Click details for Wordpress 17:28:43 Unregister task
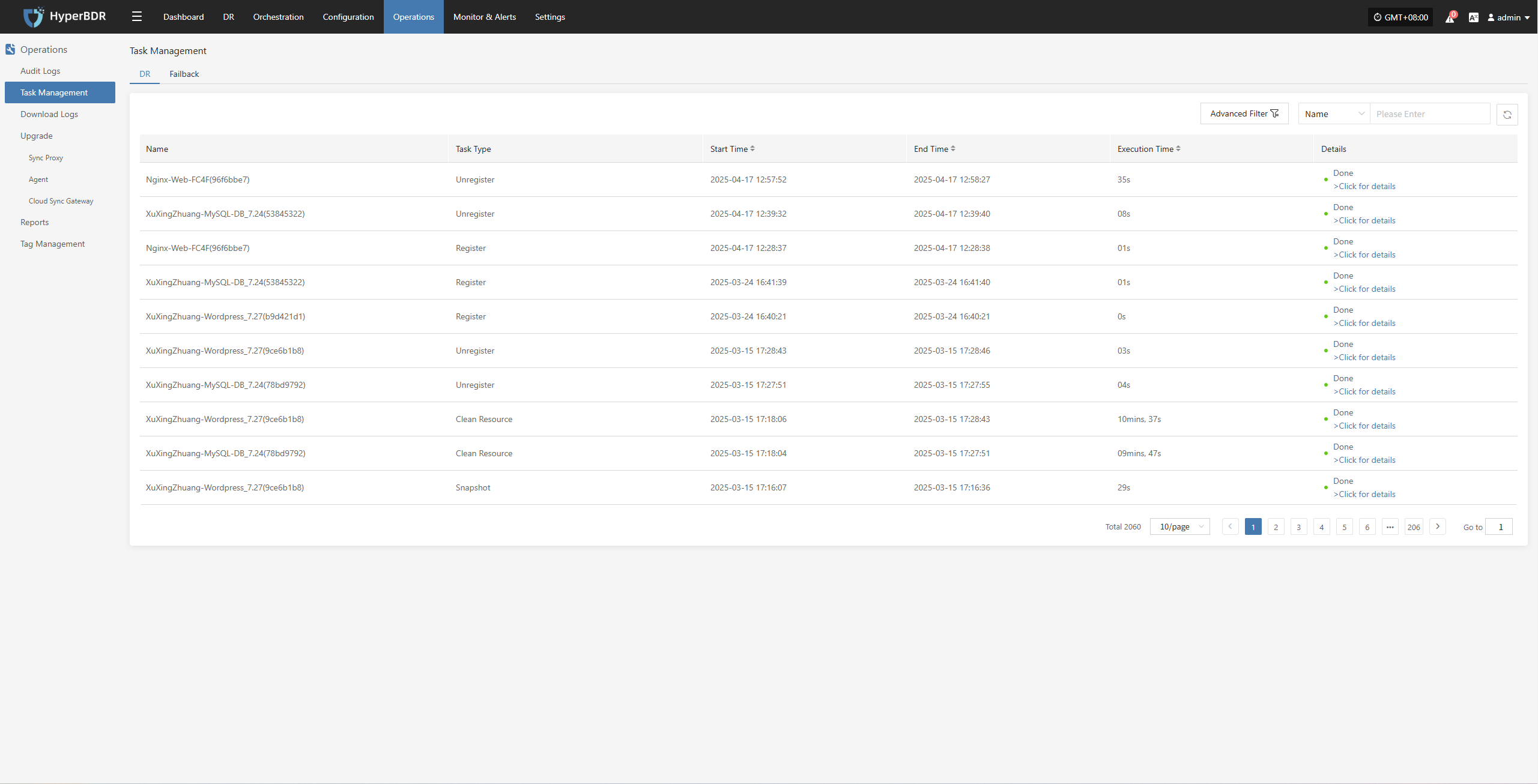1538x784 pixels. click(1364, 357)
